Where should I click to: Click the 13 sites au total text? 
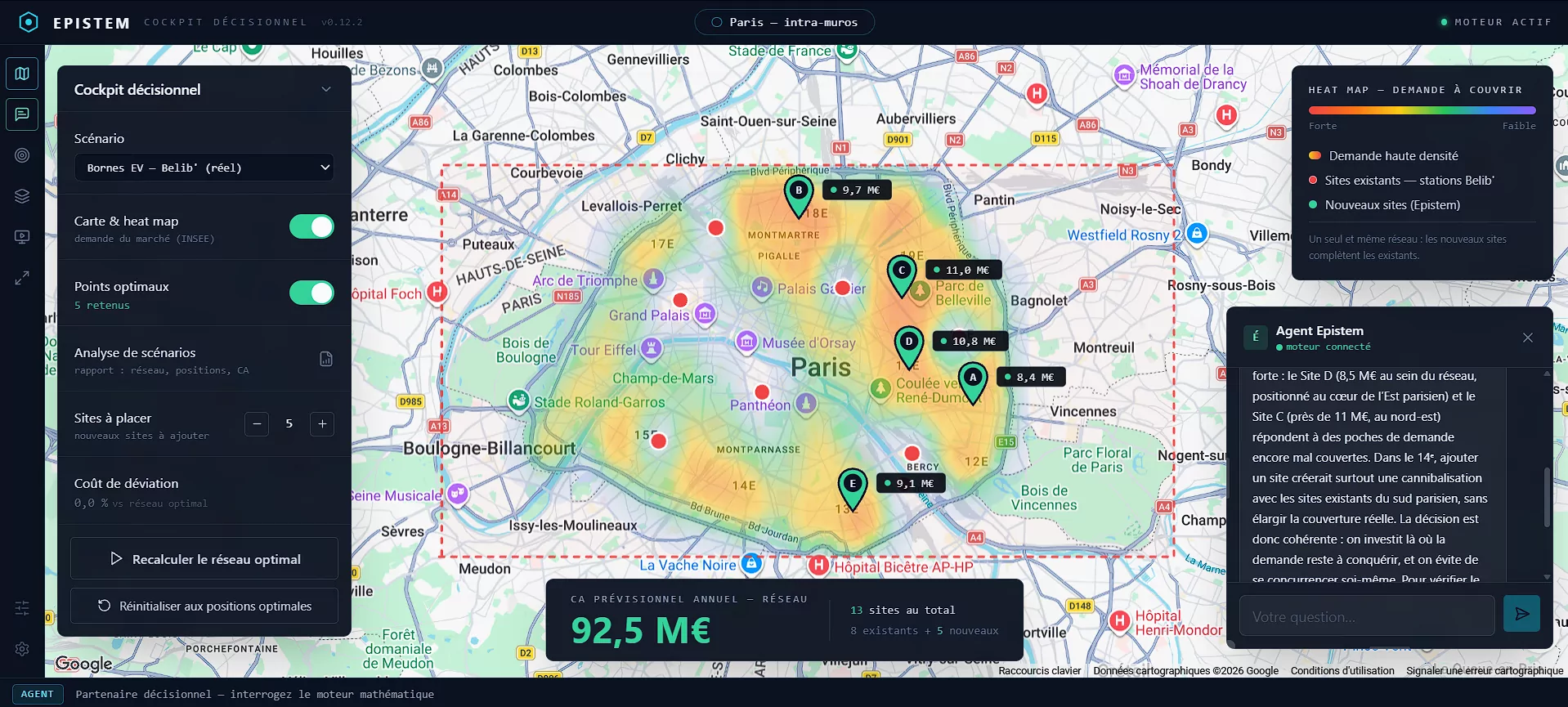[x=903, y=610]
